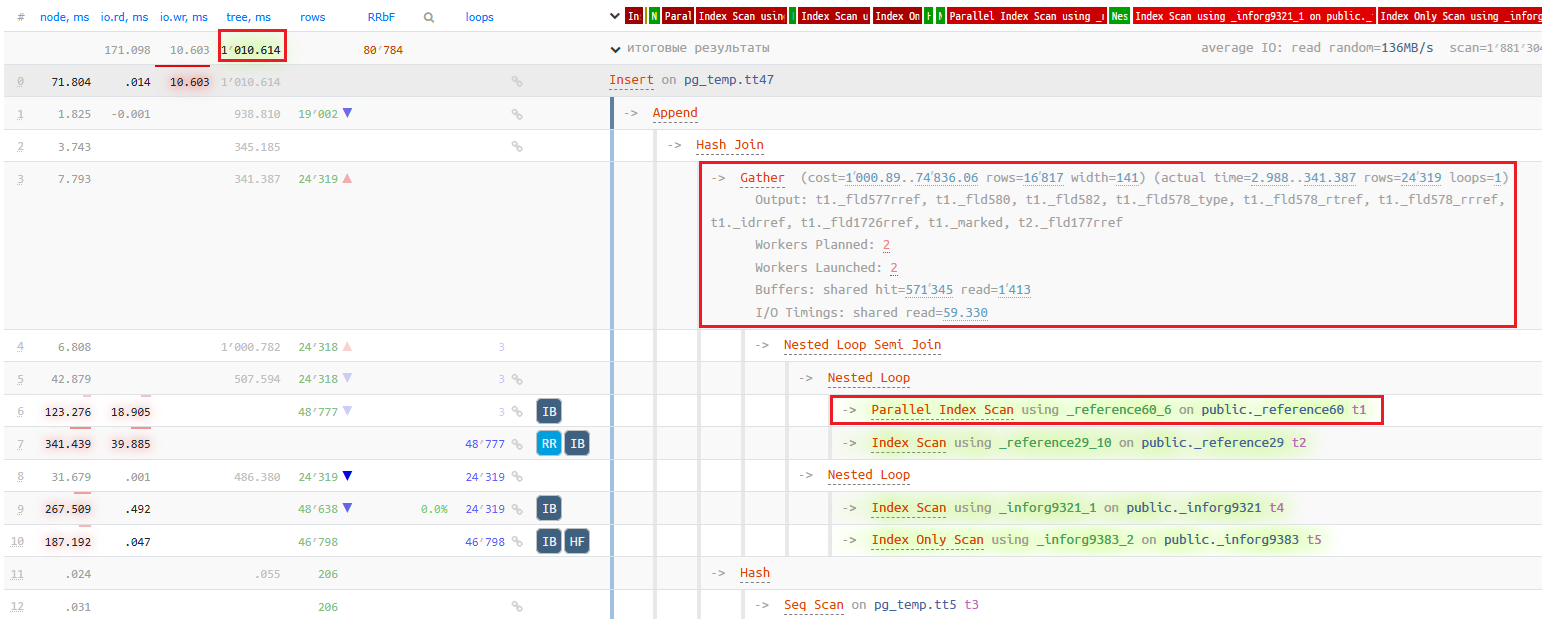This screenshot has height=619, width=1542.
Task: Click pink triangle beside 24'318 in row 4
Action: coord(347,346)
